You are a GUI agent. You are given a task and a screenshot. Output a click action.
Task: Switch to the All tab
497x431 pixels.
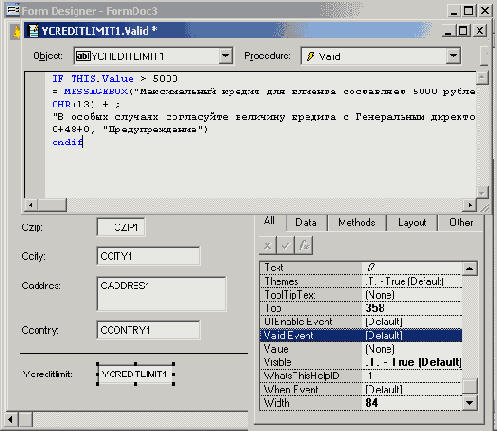coord(269,221)
